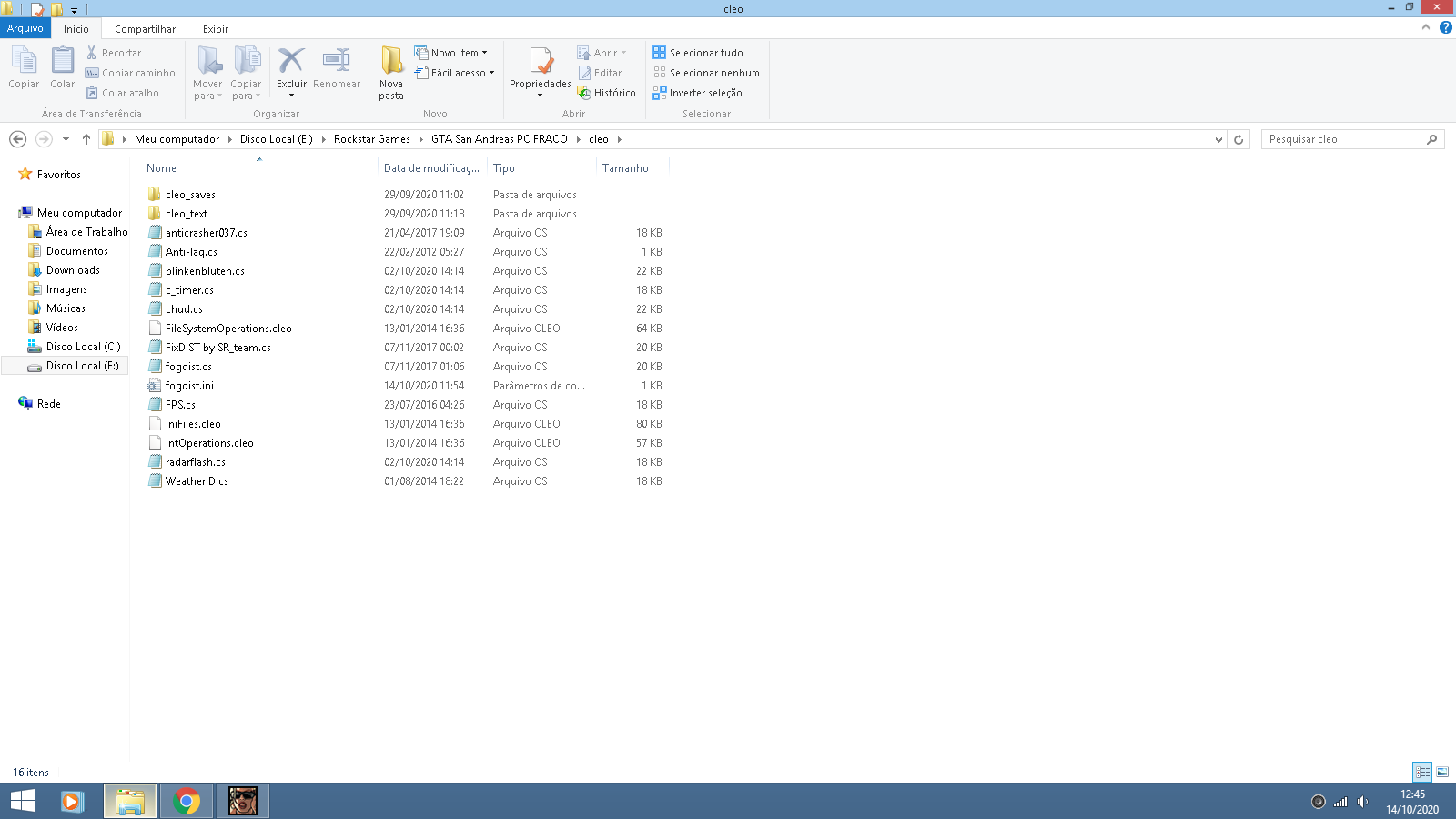Click the Excluir delete icon
1456x819 pixels.
coord(291,71)
